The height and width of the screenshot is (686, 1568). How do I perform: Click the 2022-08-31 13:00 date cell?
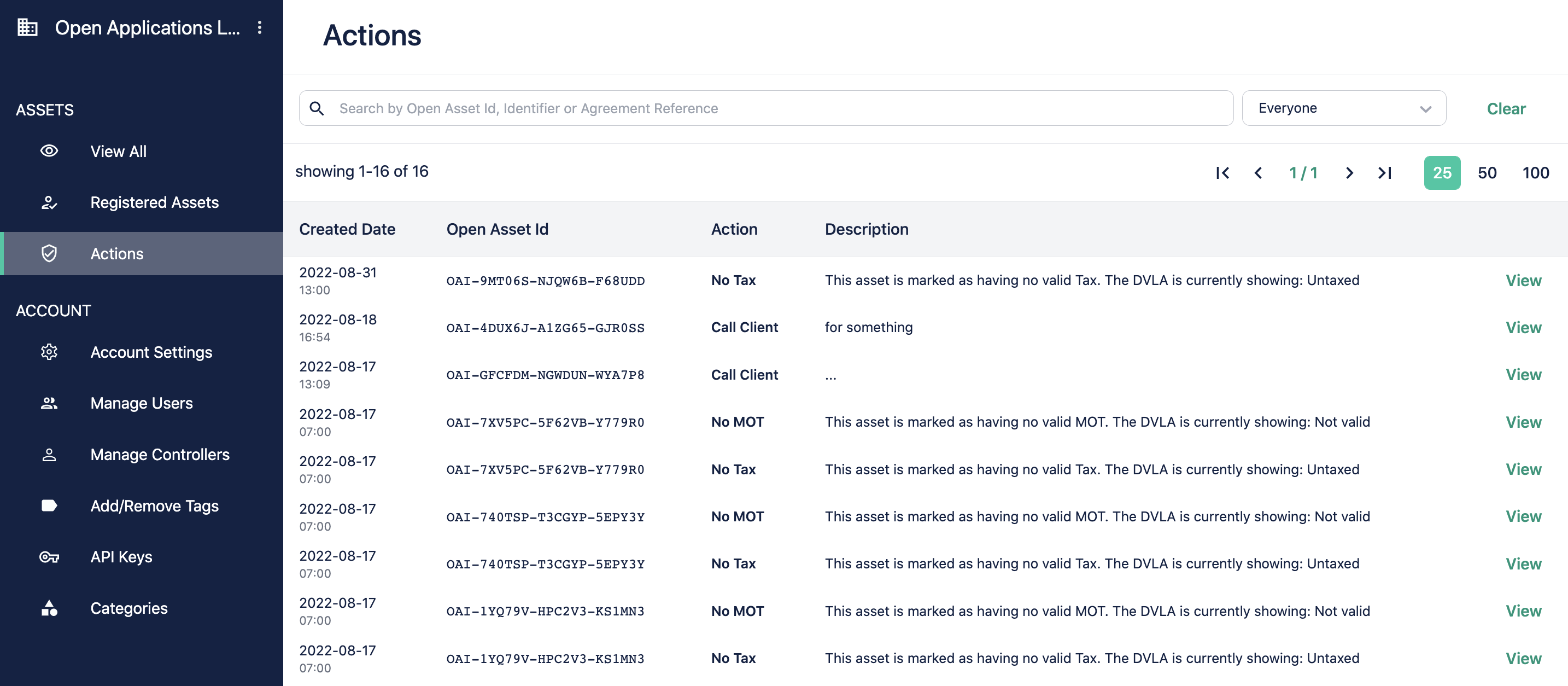[338, 281]
